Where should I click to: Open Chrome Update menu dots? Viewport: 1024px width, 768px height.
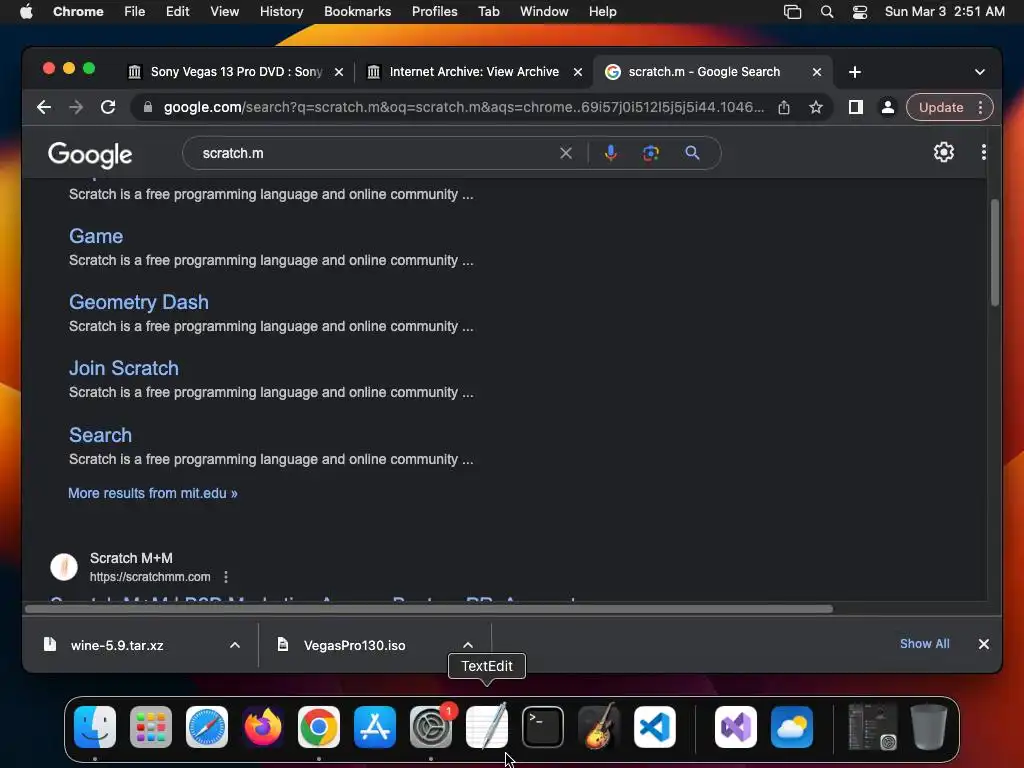[x=980, y=107]
